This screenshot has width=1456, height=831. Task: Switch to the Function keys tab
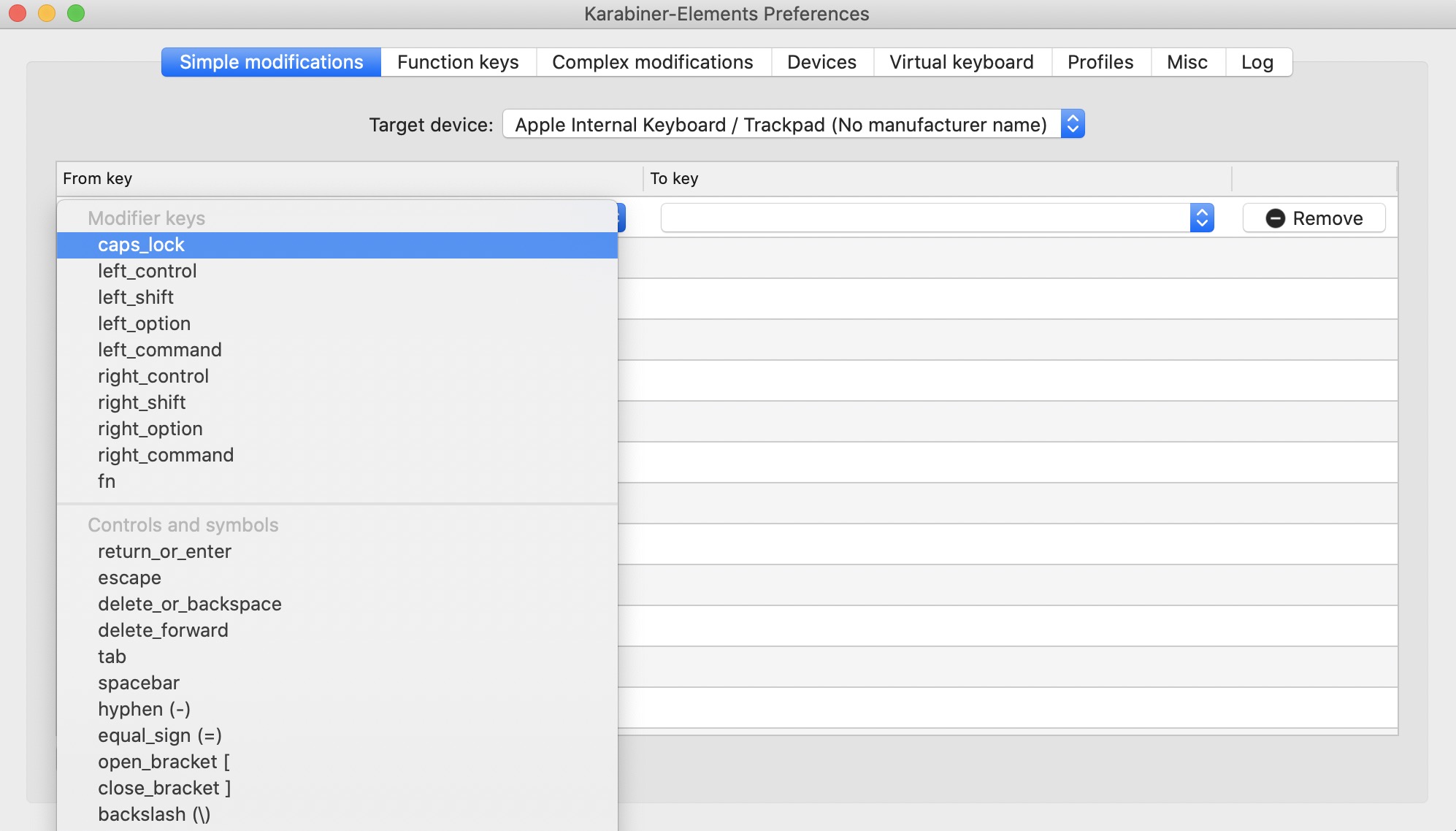[x=458, y=62]
